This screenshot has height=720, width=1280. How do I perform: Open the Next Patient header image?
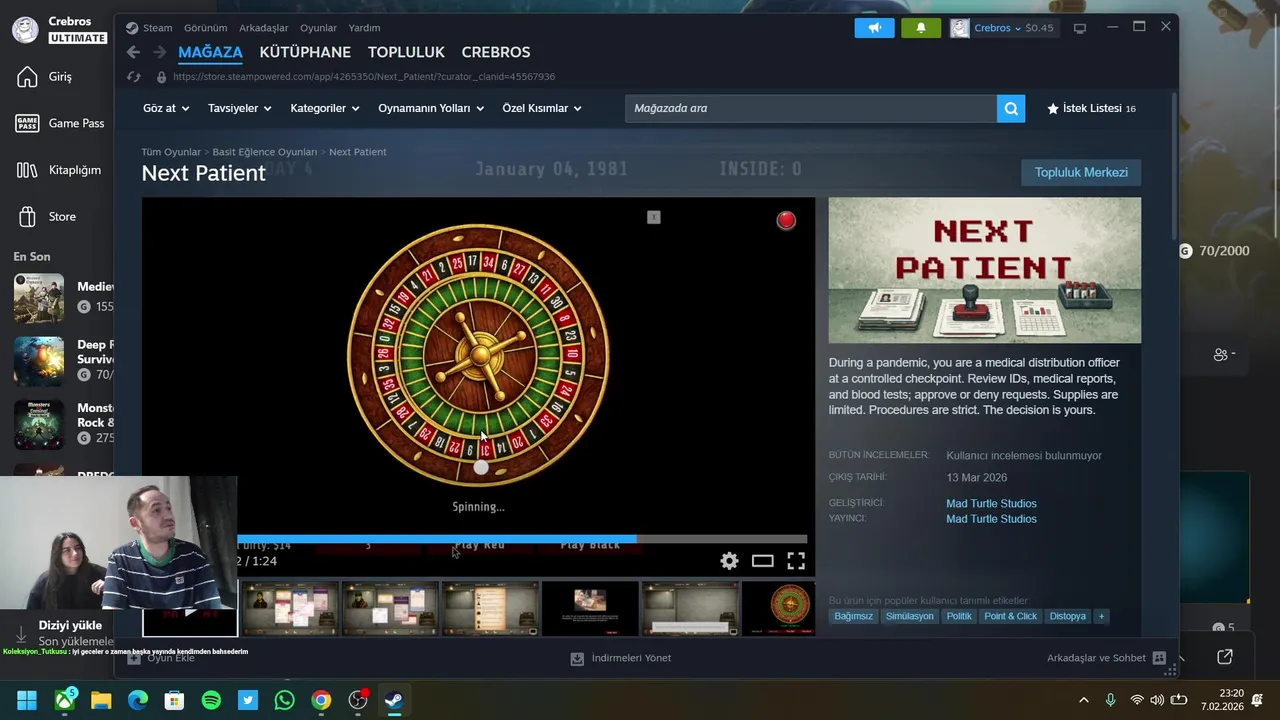tap(984, 270)
